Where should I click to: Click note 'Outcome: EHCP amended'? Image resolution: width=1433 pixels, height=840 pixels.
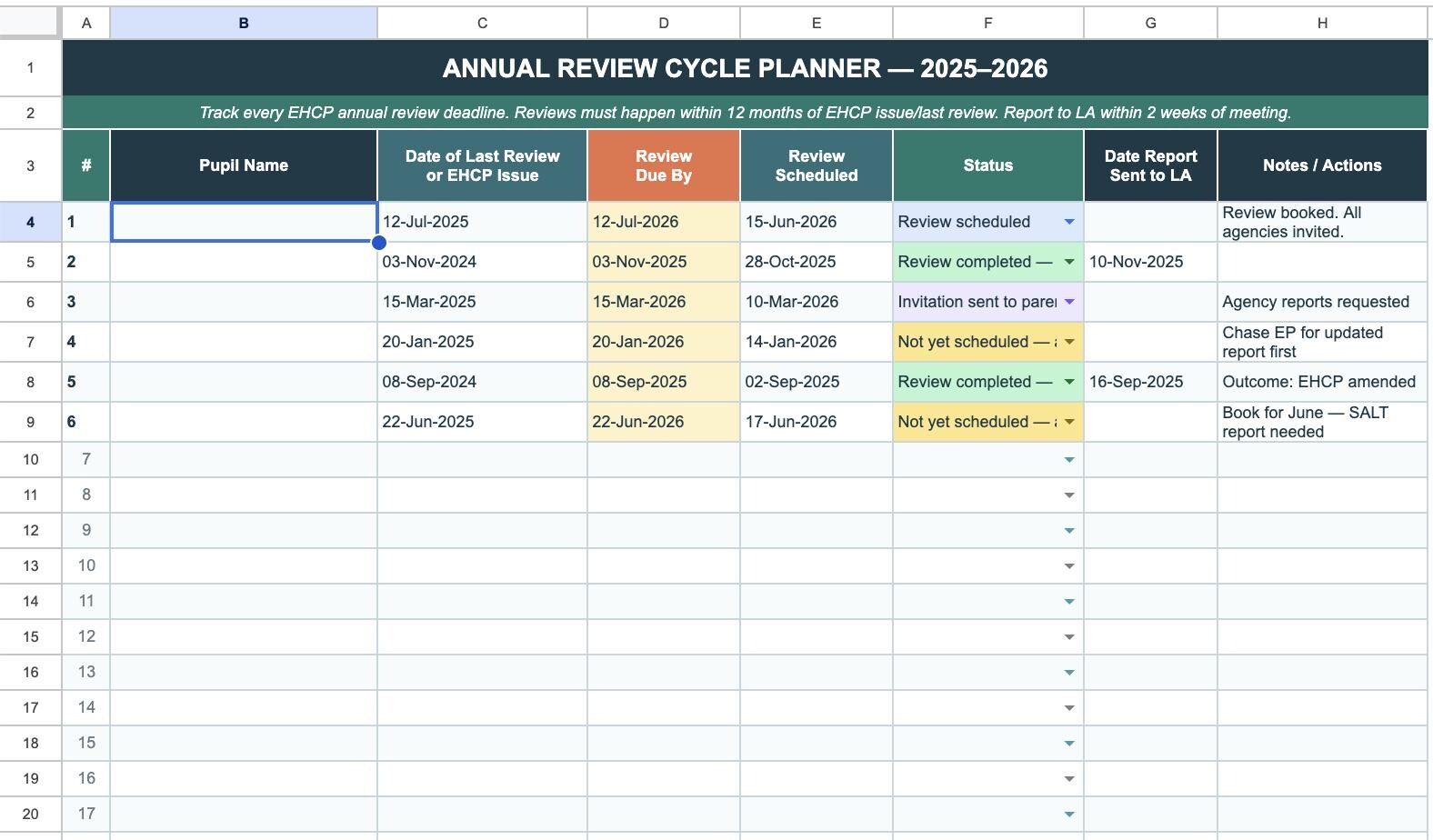(x=1322, y=382)
